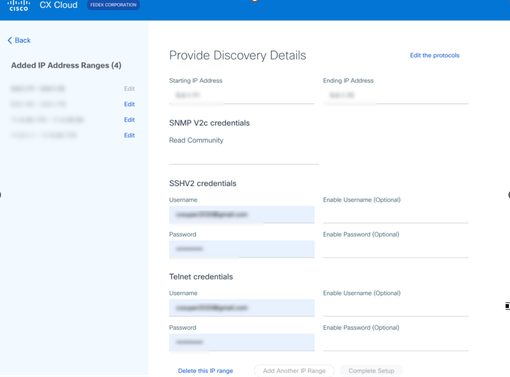Image resolution: width=510 pixels, height=377 pixels.
Task: Click the Telnet Username field
Action: click(242, 308)
